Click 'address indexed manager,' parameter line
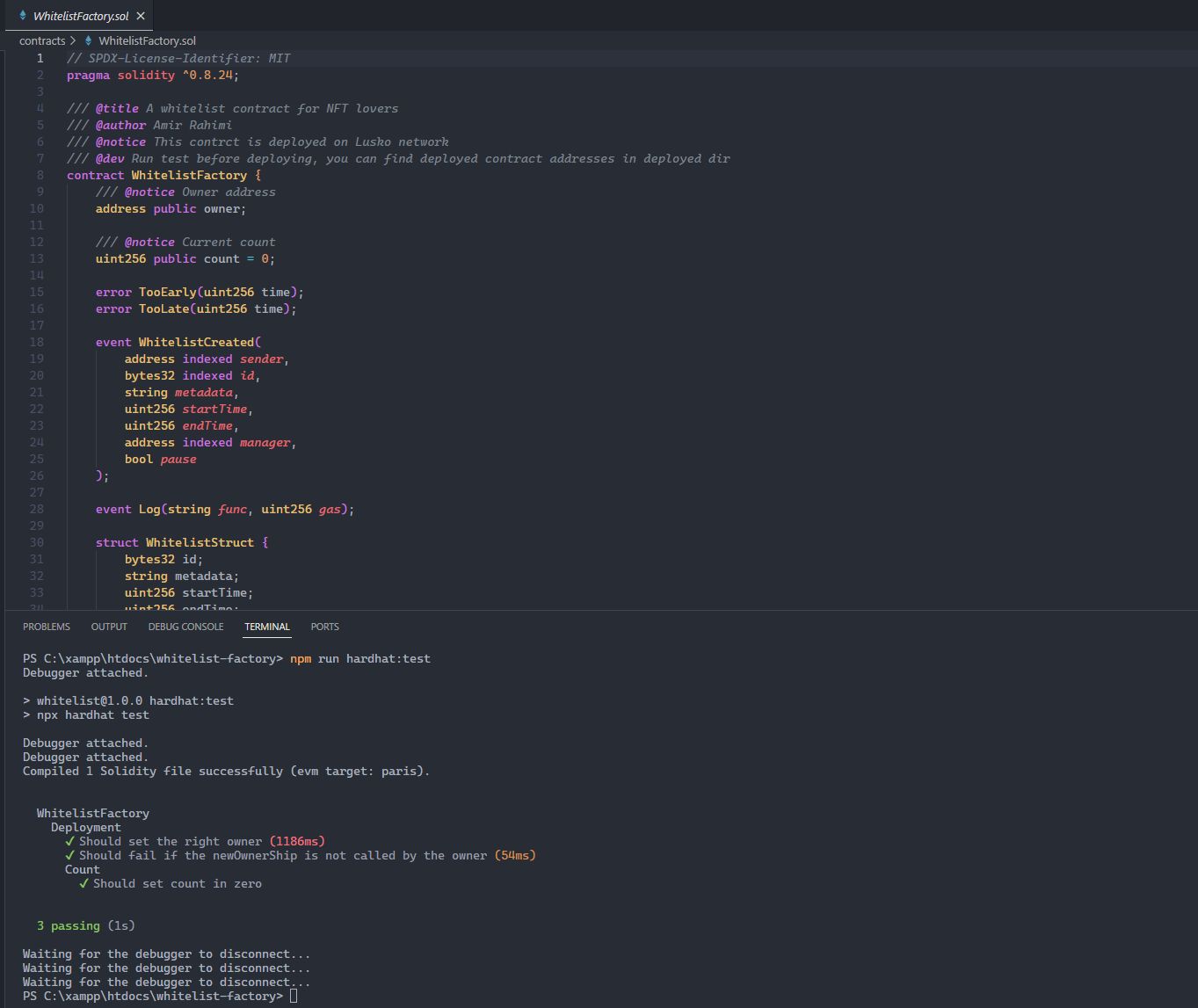1198x1008 pixels. pos(211,442)
